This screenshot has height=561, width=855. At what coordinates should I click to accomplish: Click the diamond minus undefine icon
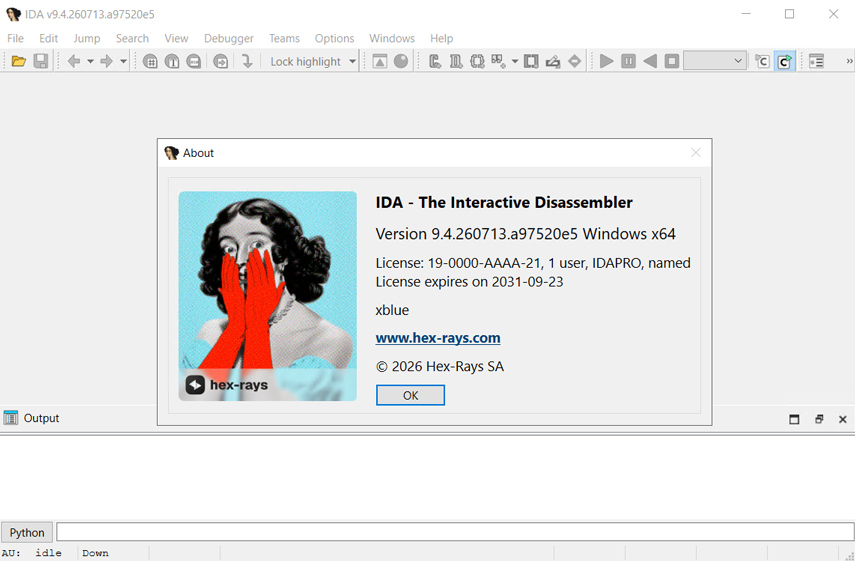pos(574,61)
